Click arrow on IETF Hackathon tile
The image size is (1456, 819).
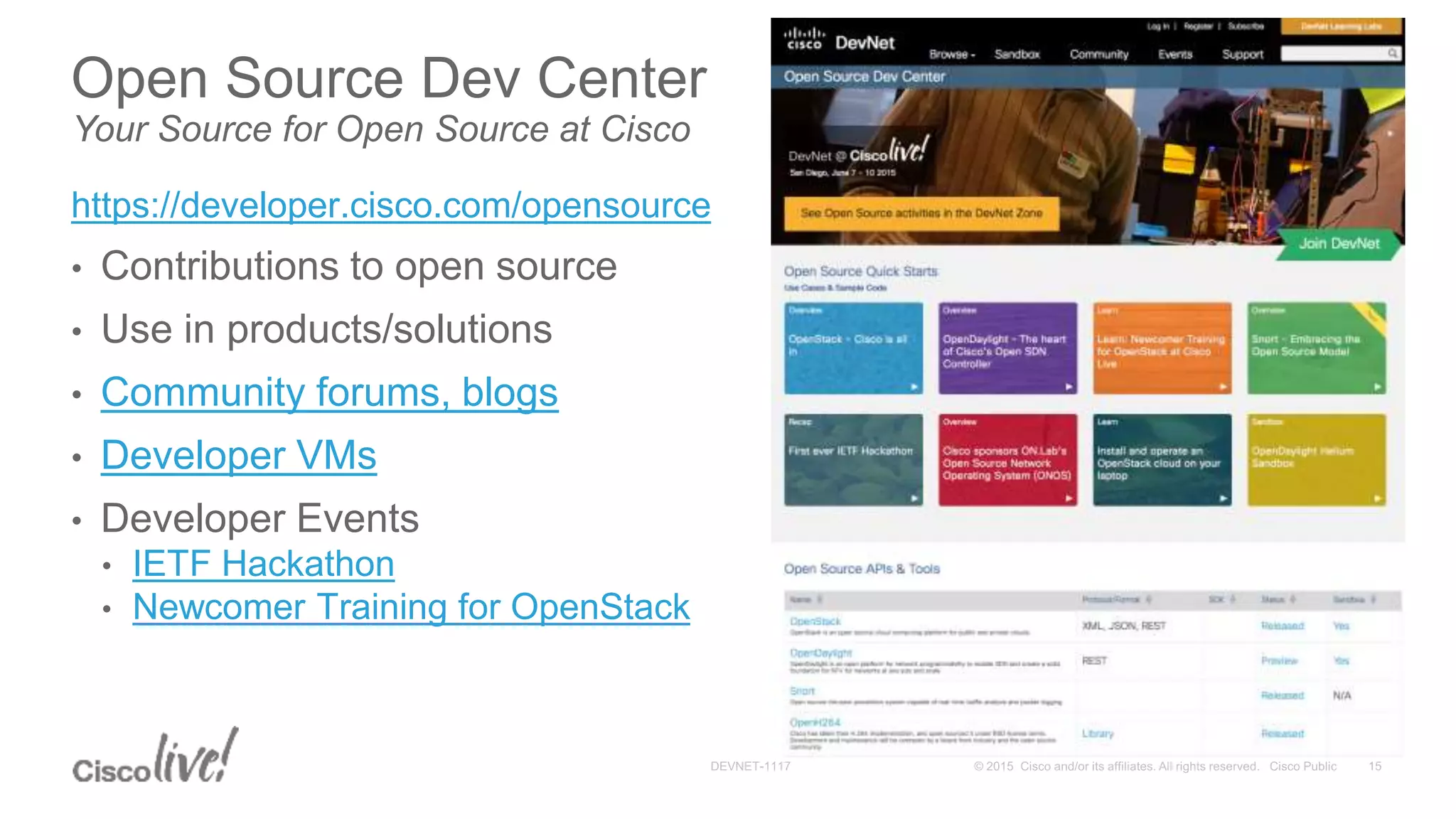(914, 498)
